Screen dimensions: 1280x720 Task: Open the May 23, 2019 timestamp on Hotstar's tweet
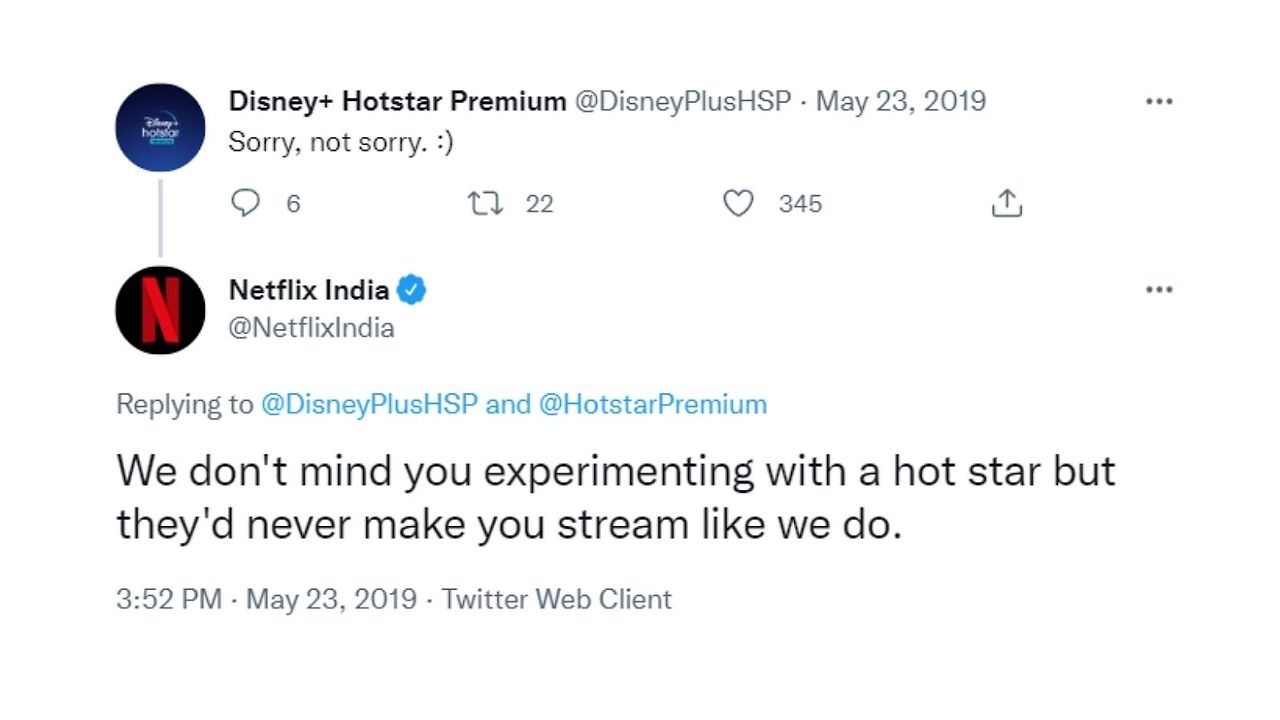click(900, 100)
